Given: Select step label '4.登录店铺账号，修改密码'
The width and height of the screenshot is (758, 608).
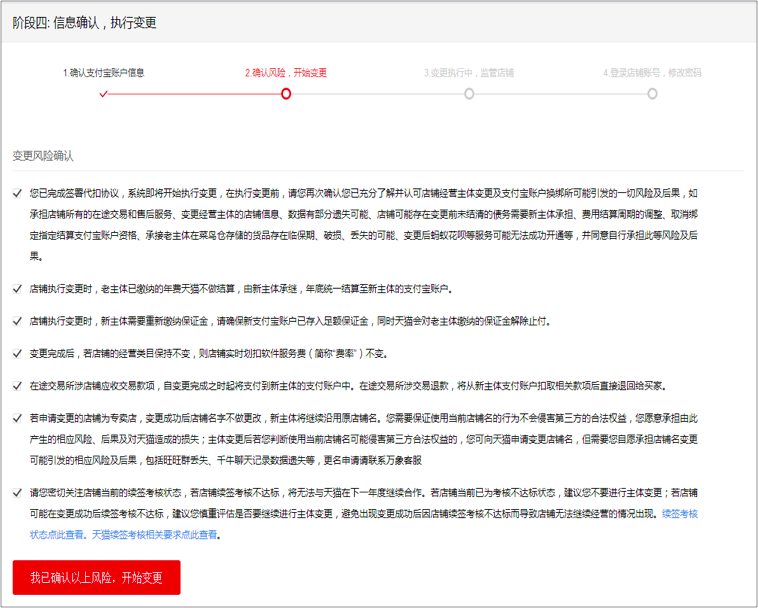Looking at the screenshot, I should click(652, 72).
